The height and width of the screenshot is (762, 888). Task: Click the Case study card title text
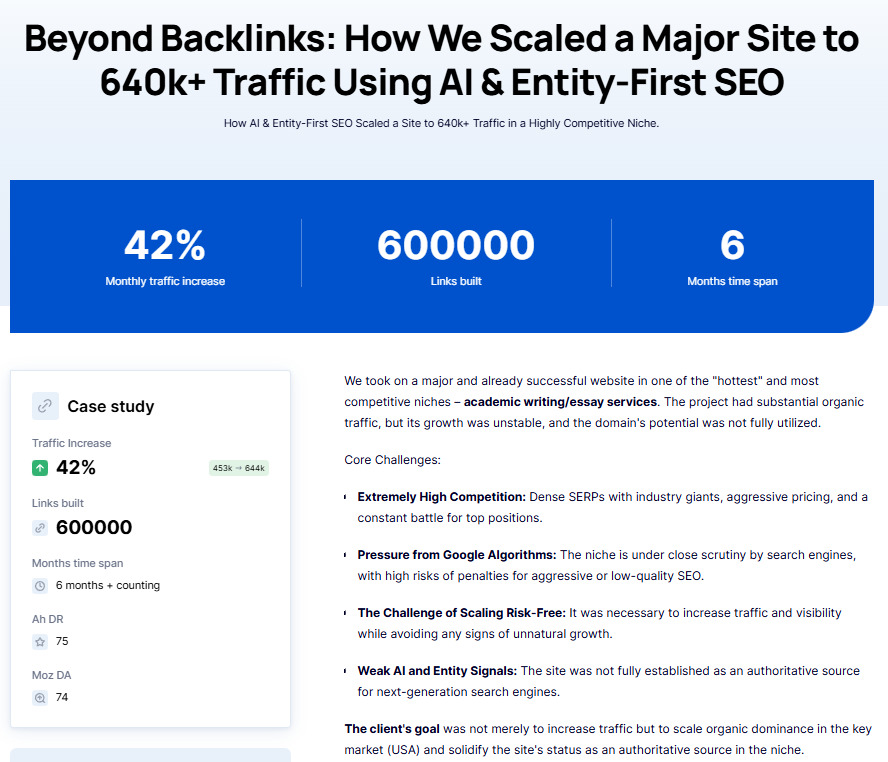point(110,406)
